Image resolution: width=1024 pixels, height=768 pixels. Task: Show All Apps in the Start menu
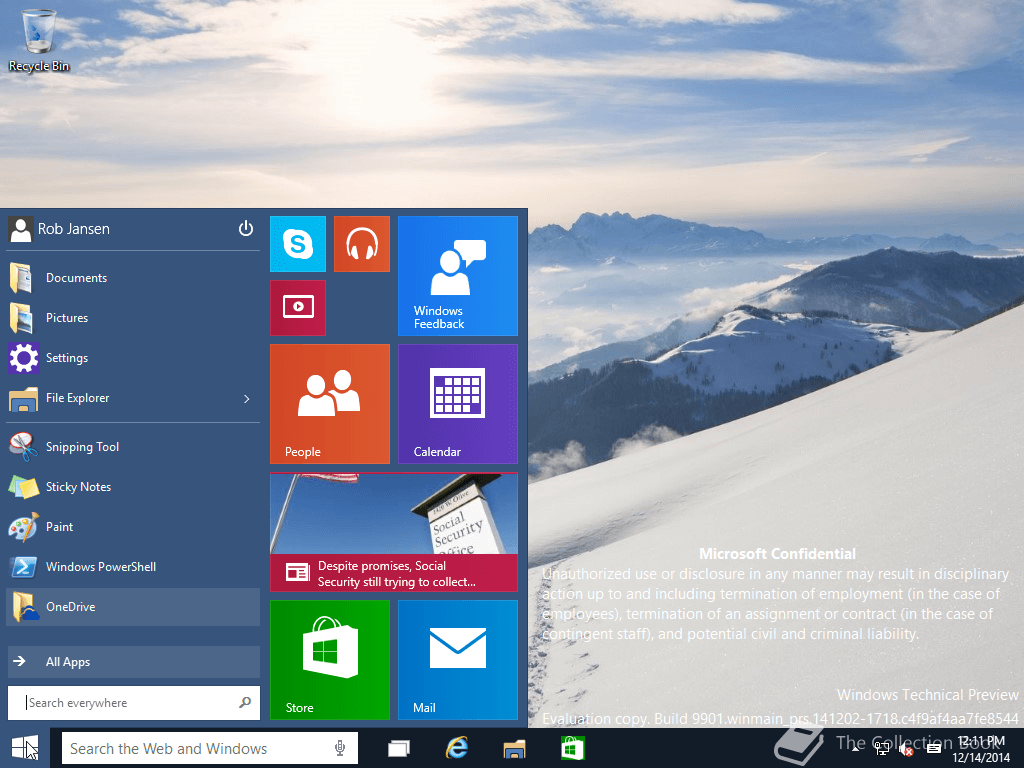133,662
